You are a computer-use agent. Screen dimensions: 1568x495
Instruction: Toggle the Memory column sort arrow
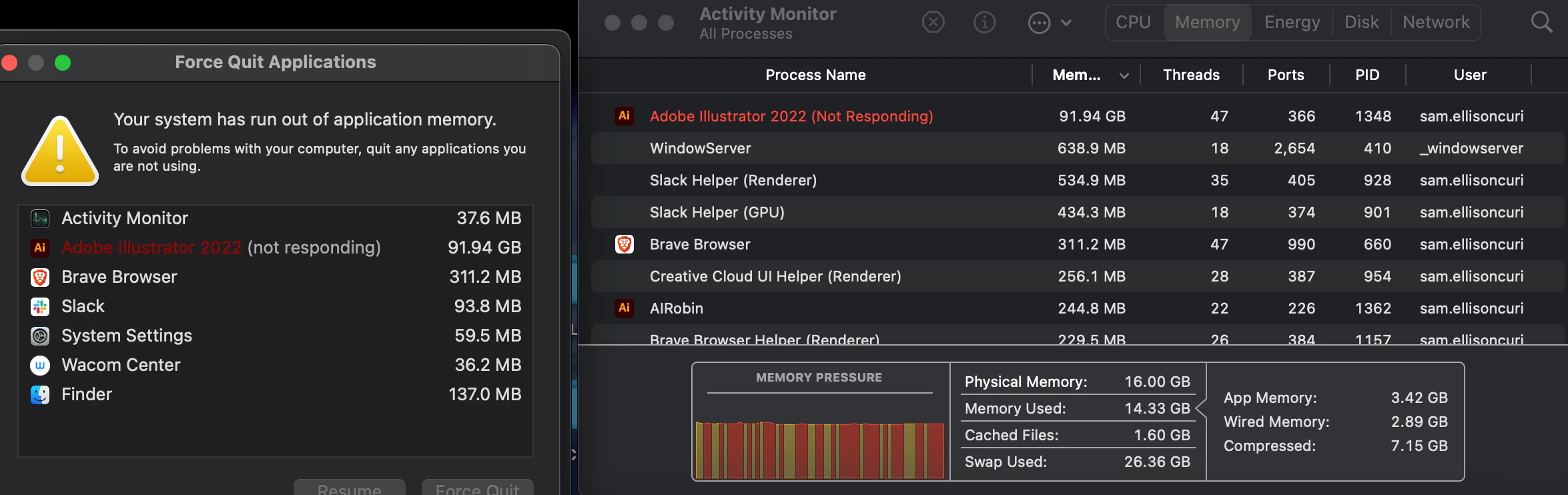point(1124,75)
